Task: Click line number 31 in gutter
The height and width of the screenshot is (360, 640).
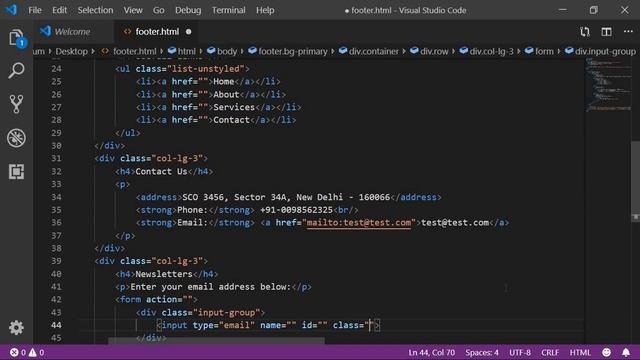Action: click(56, 158)
